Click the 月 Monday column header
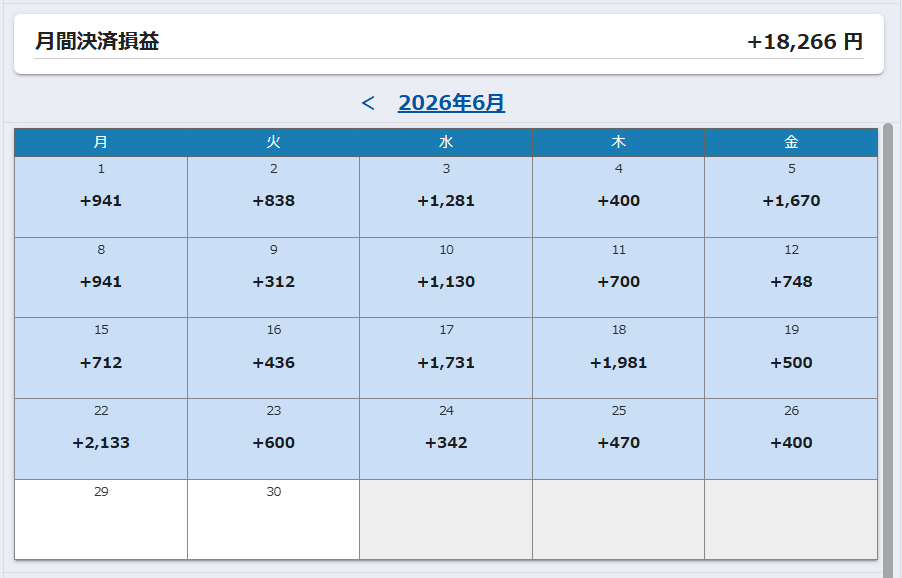This screenshot has width=902, height=578. pyautogui.click(x=101, y=142)
